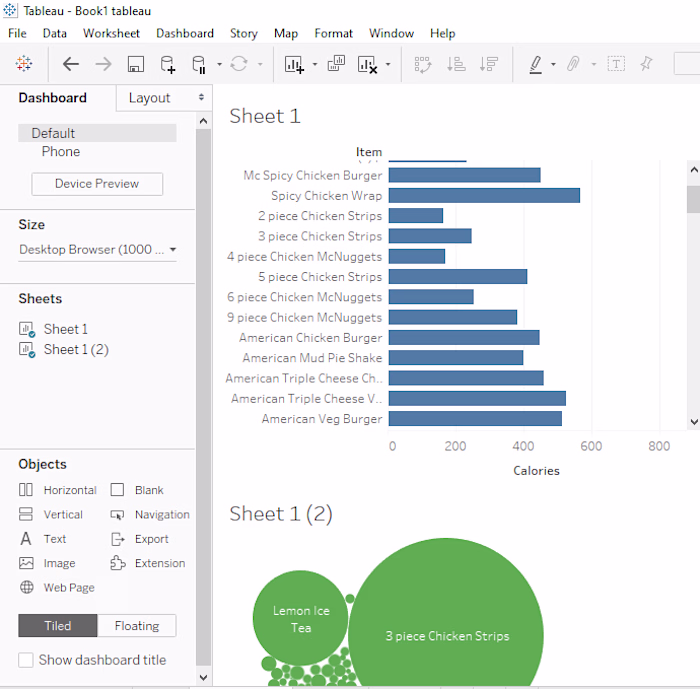
Task: Select the Extension object
Action: click(x=148, y=563)
